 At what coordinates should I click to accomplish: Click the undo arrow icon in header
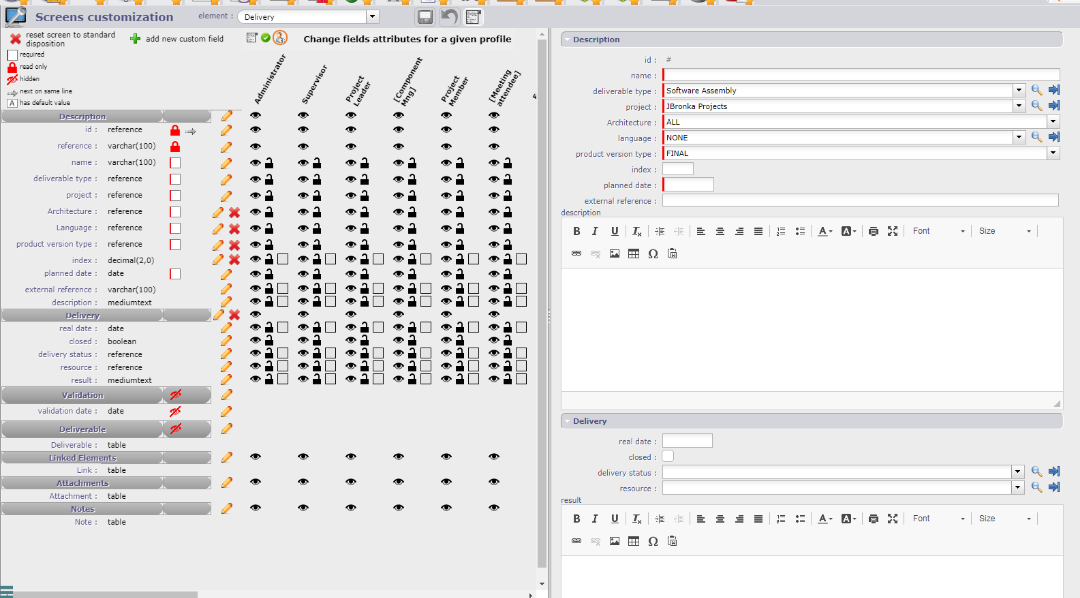[449, 17]
